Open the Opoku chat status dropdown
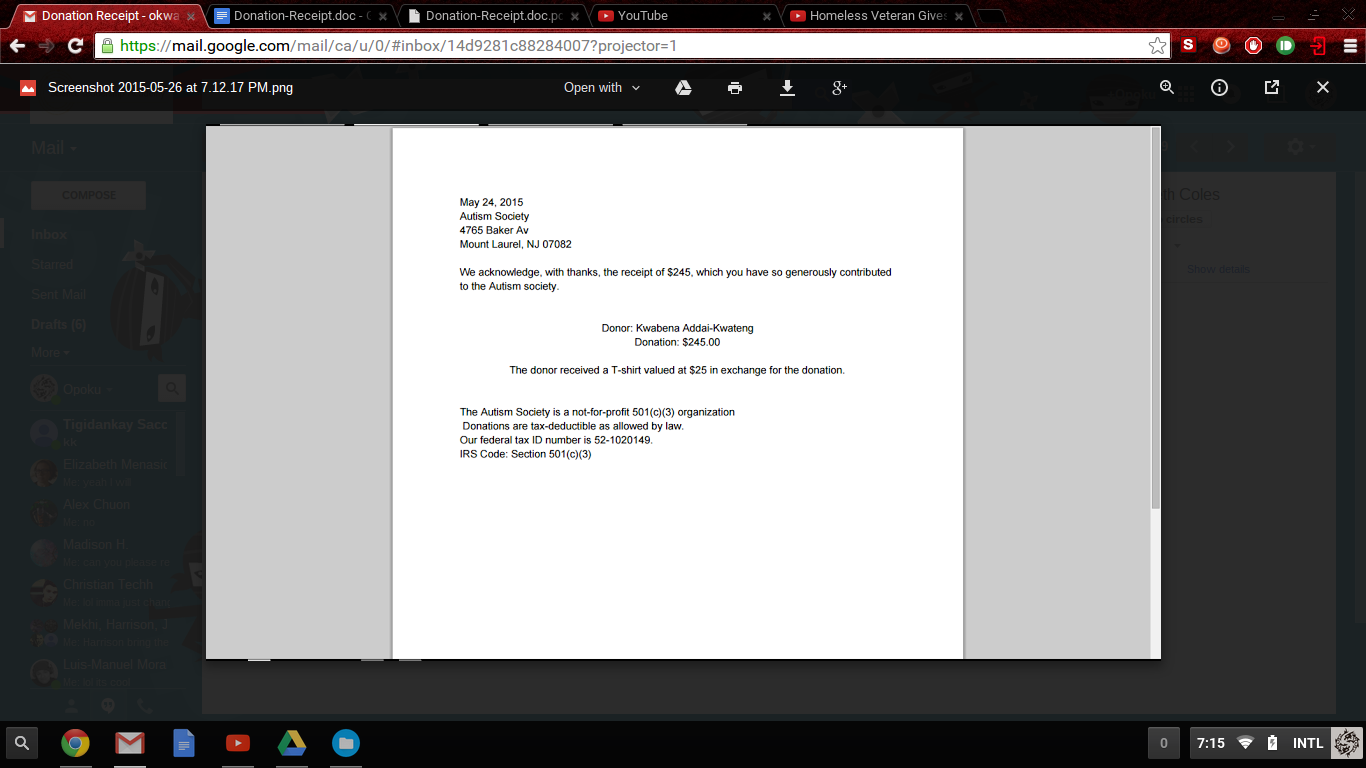 coord(88,389)
